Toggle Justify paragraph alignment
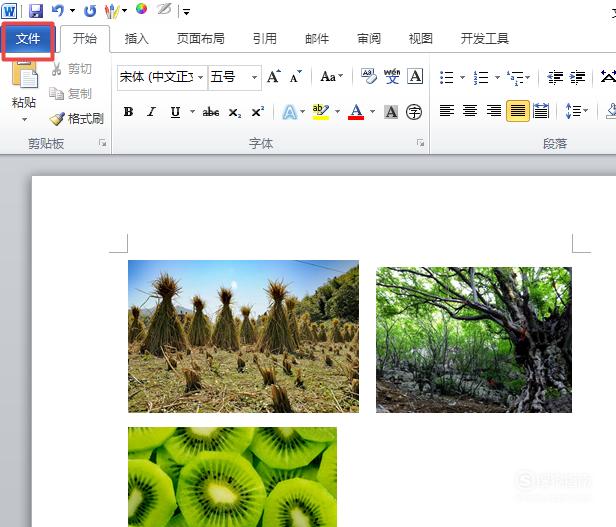The width and height of the screenshot is (616, 527). tap(517, 111)
